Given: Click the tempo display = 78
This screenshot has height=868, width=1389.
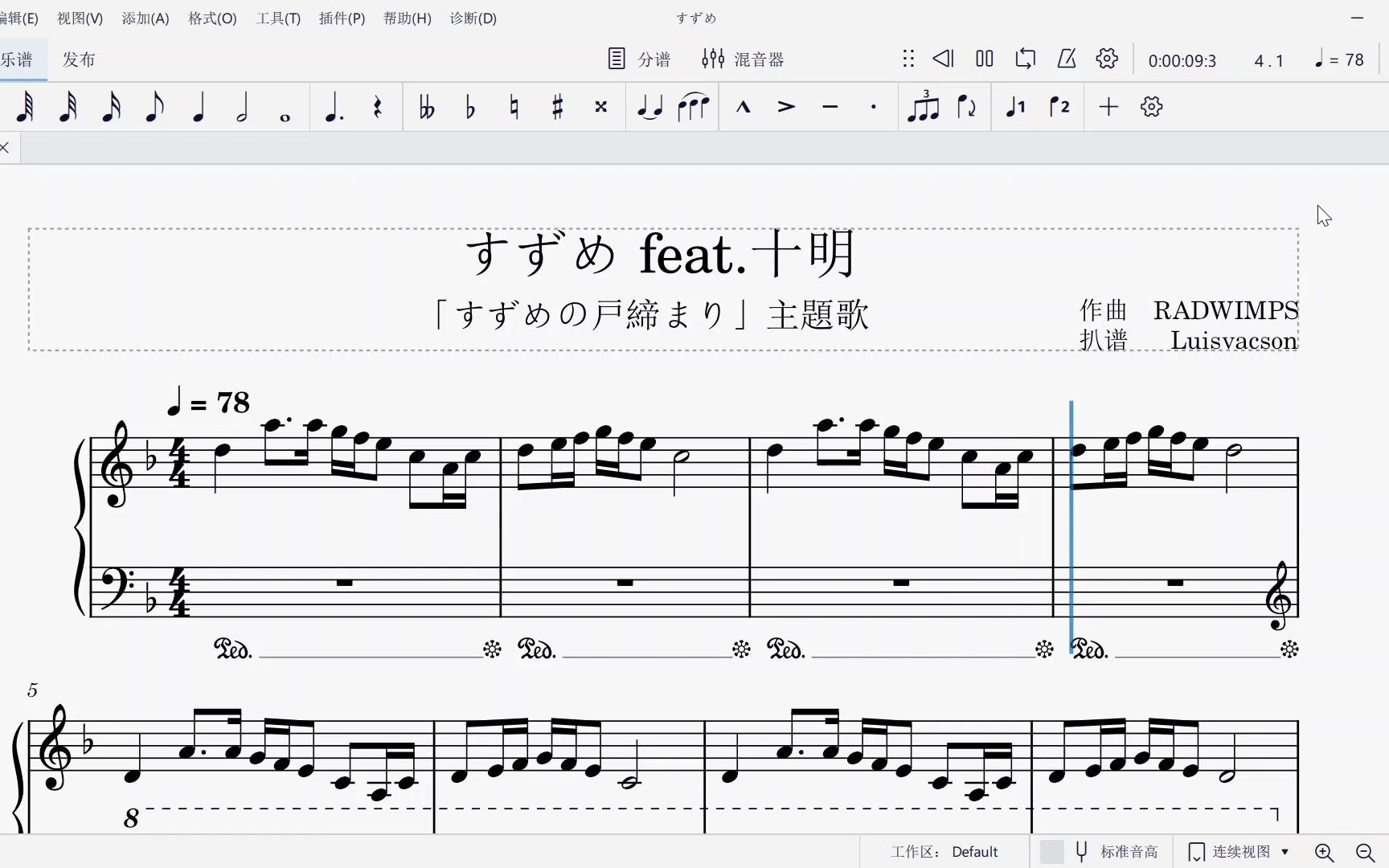Looking at the screenshot, I should pyautogui.click(x=1339, y=59).
